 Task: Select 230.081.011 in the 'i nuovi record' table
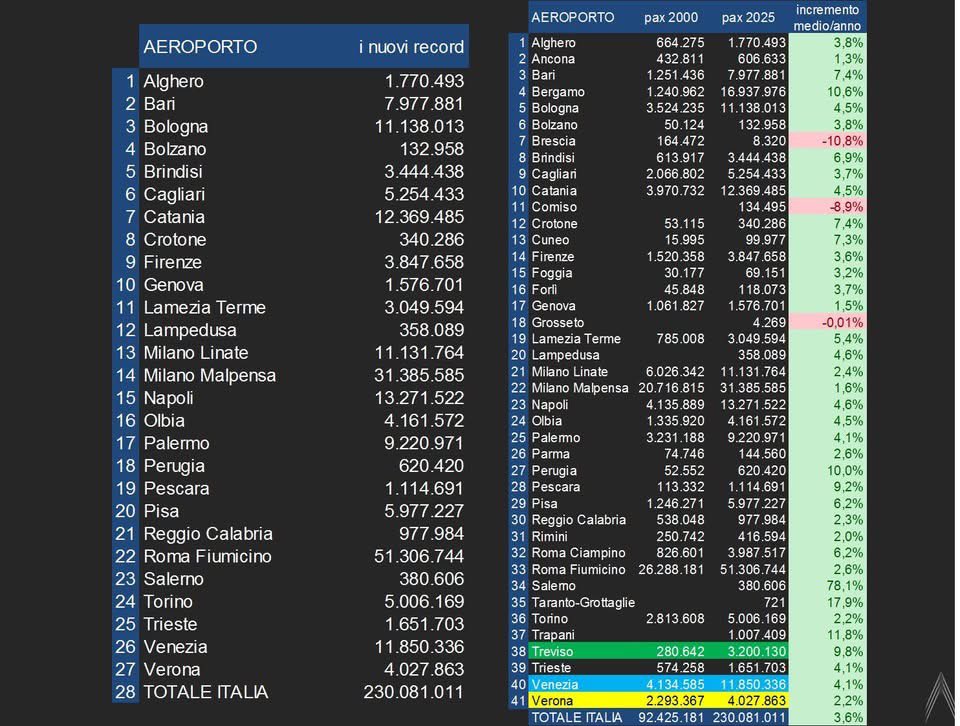click(x=414, y=692)
